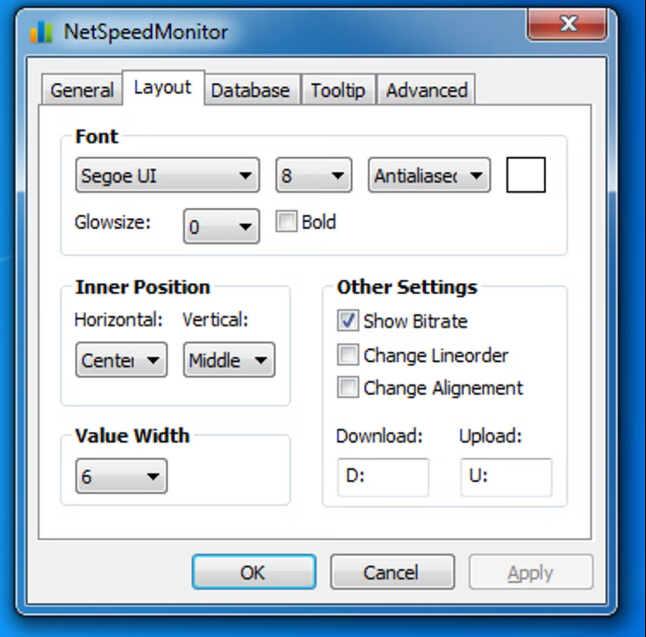The height and width of the screenshot is (637, 646).
Task: Enable the Bold checkbox
Action: tap(287, 222)
